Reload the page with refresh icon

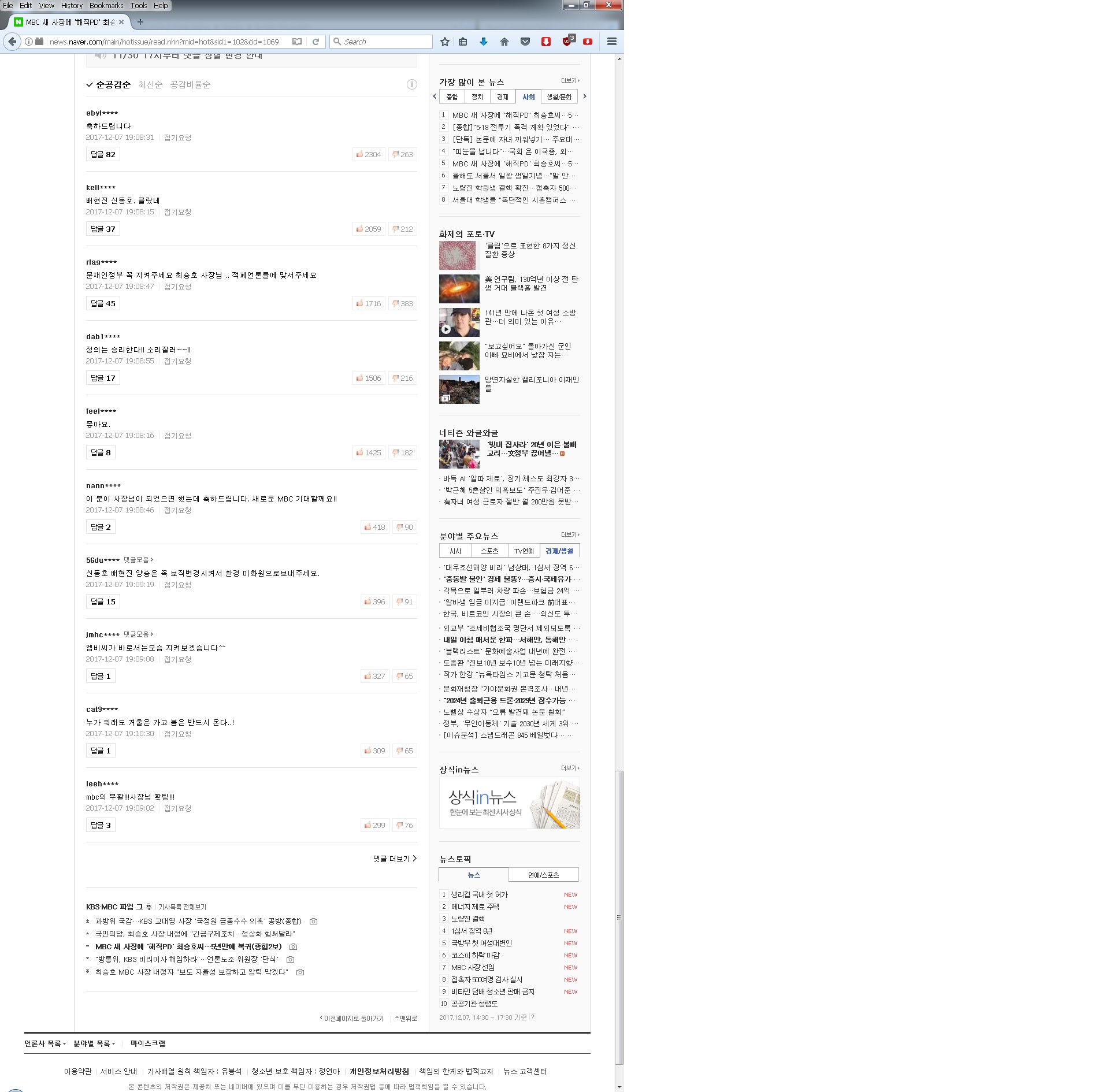316,42
